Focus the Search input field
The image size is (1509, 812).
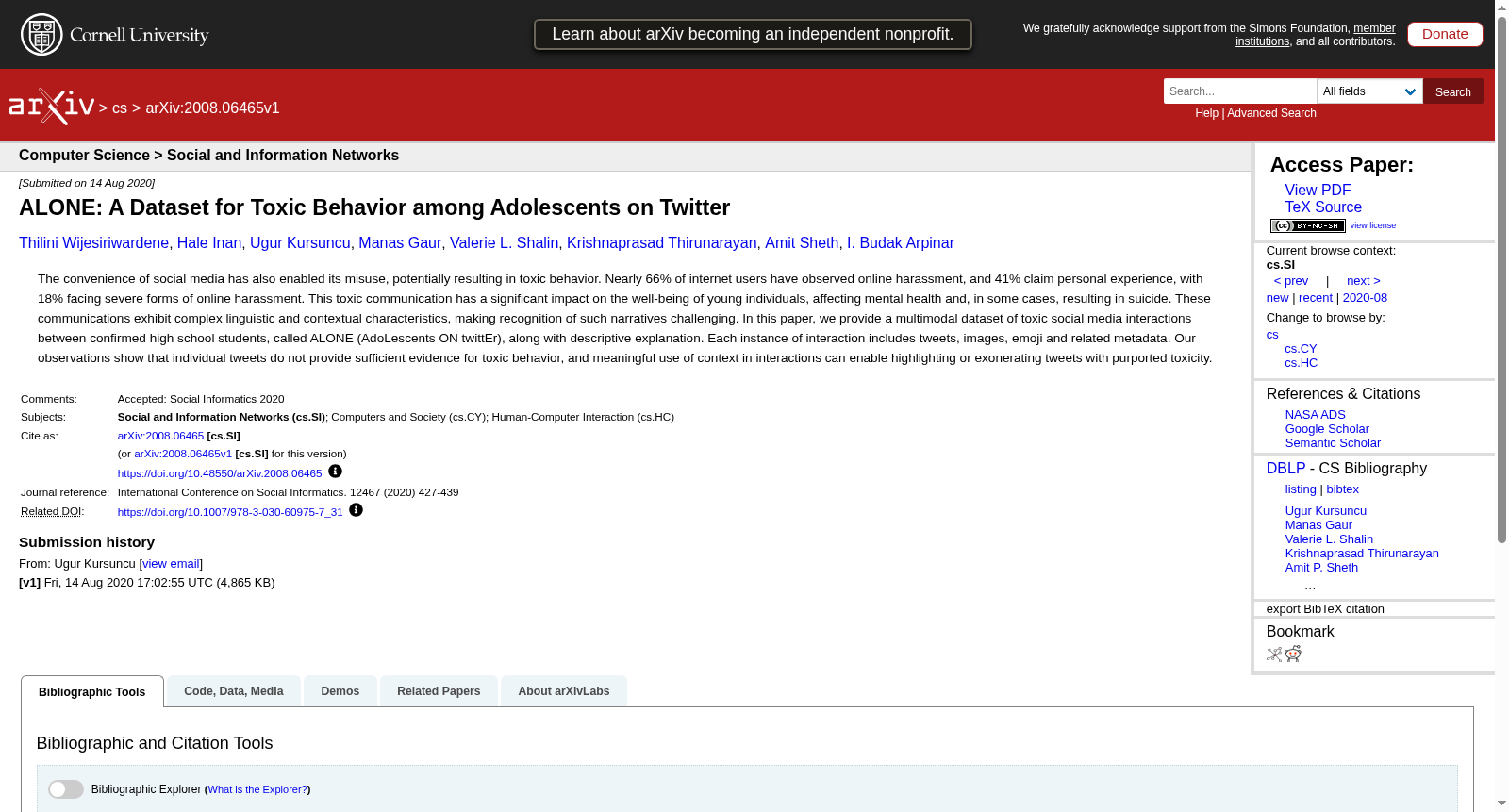pyautogui.click(x=1240, y=91)
